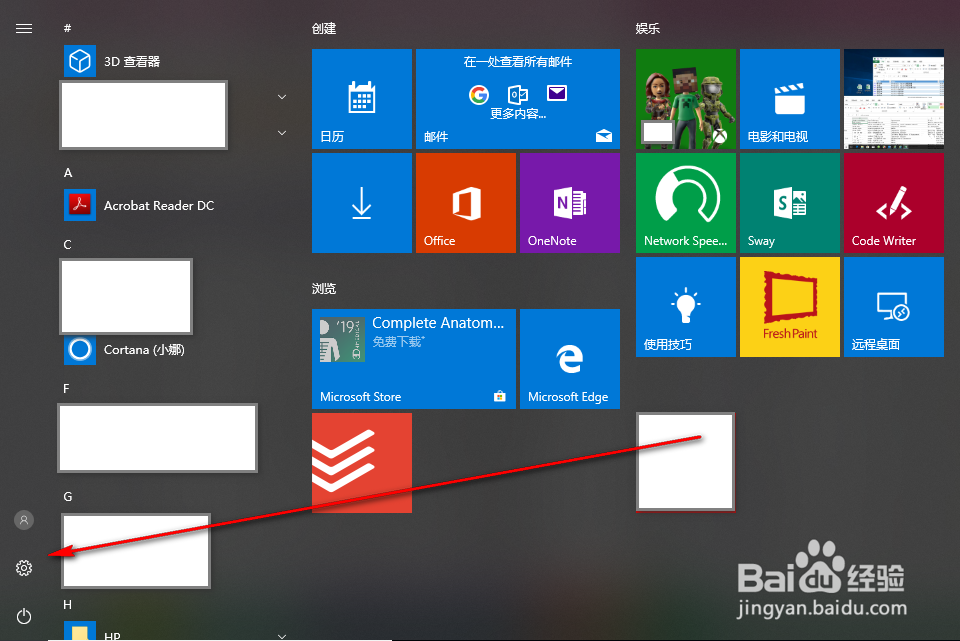960x641 pixels.
Task: Open the 使用技巧 tips tile
Action: coord(686,307)
